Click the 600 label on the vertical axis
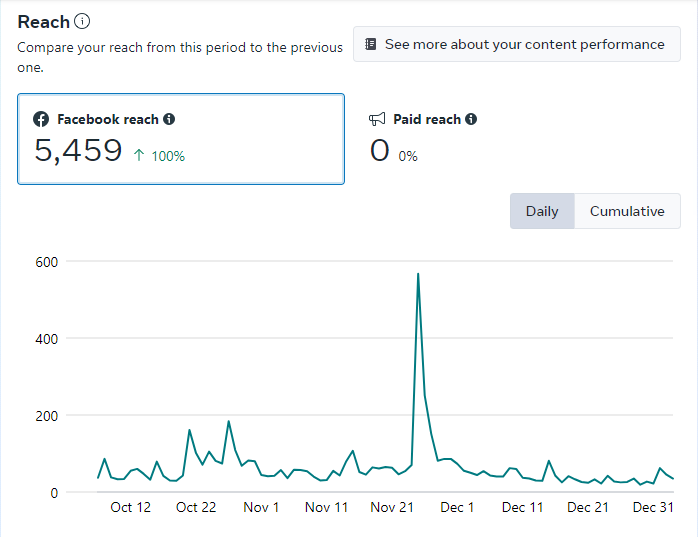This screenshot has width=698, height=537. [49, 262]
